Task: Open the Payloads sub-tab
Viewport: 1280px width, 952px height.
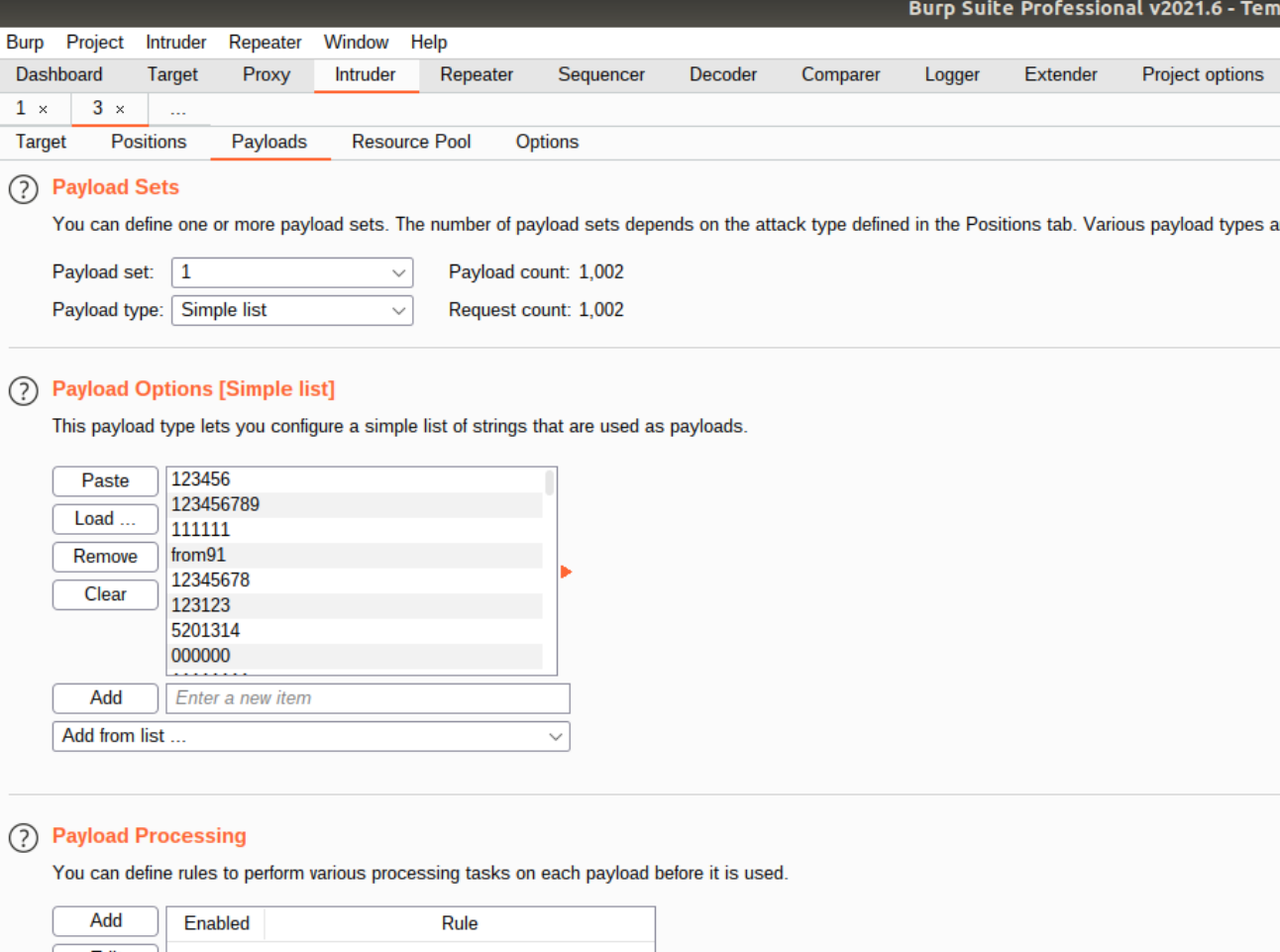Action: 269,143
